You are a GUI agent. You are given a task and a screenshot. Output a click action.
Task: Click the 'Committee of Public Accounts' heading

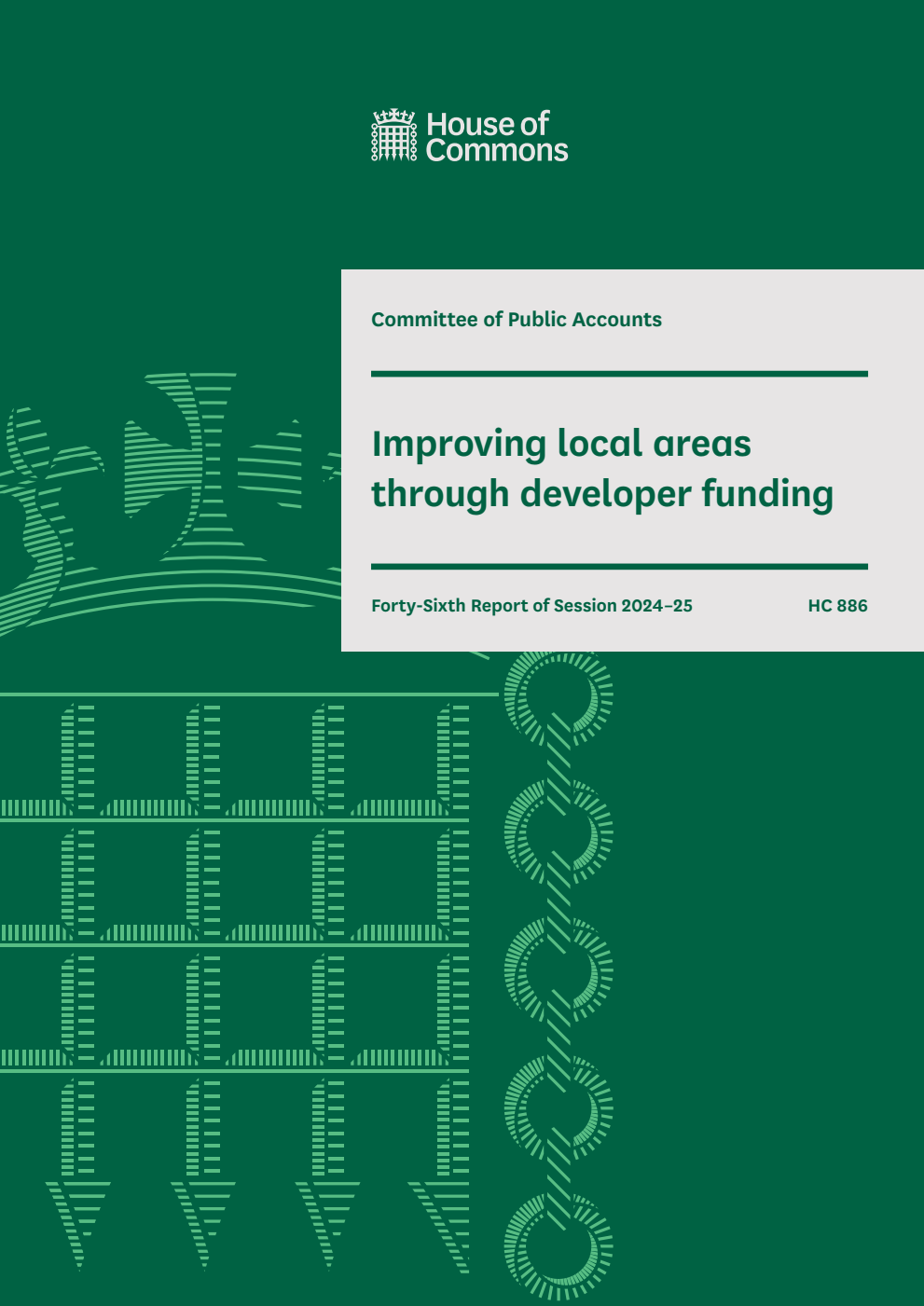pyautogui.click(x=516, y=320)
